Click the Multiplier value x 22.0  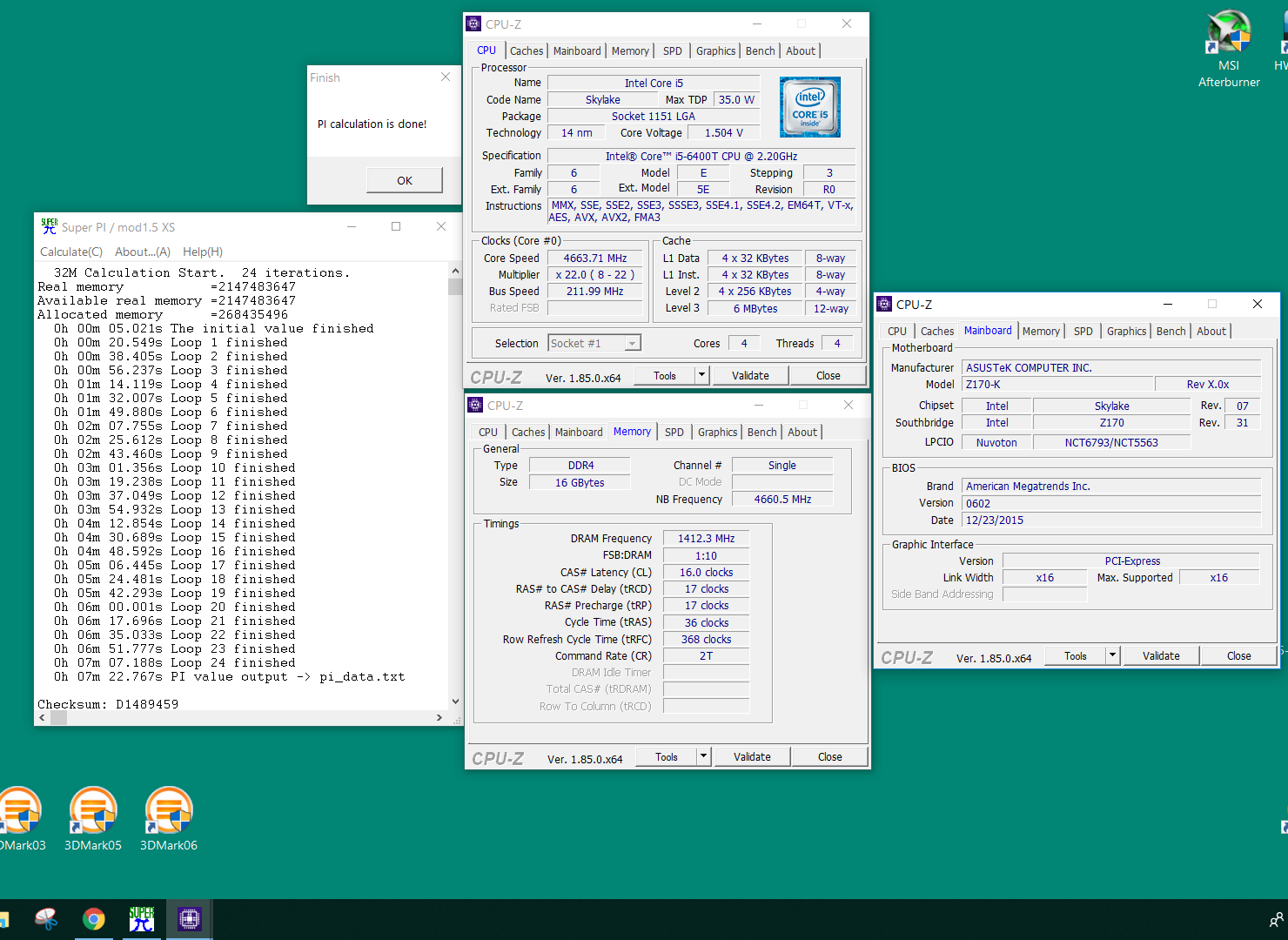(x=595, y=275)
